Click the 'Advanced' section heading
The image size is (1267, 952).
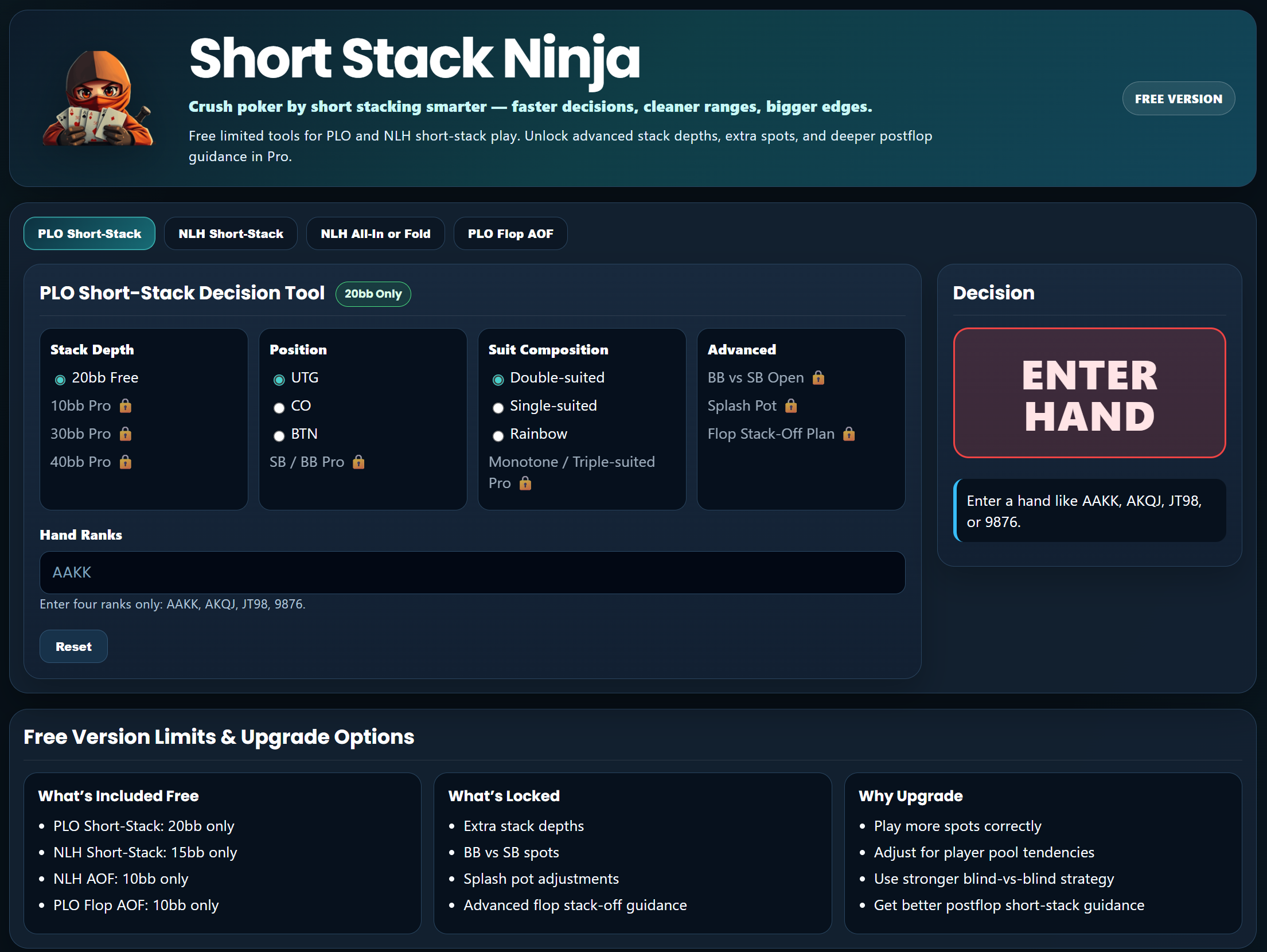741,350
